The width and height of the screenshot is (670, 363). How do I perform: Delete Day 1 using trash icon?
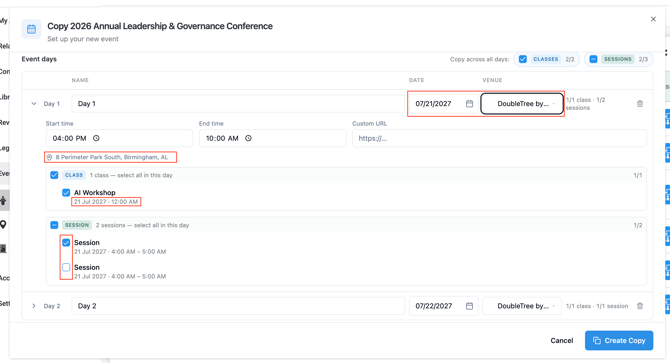point(640,104)
